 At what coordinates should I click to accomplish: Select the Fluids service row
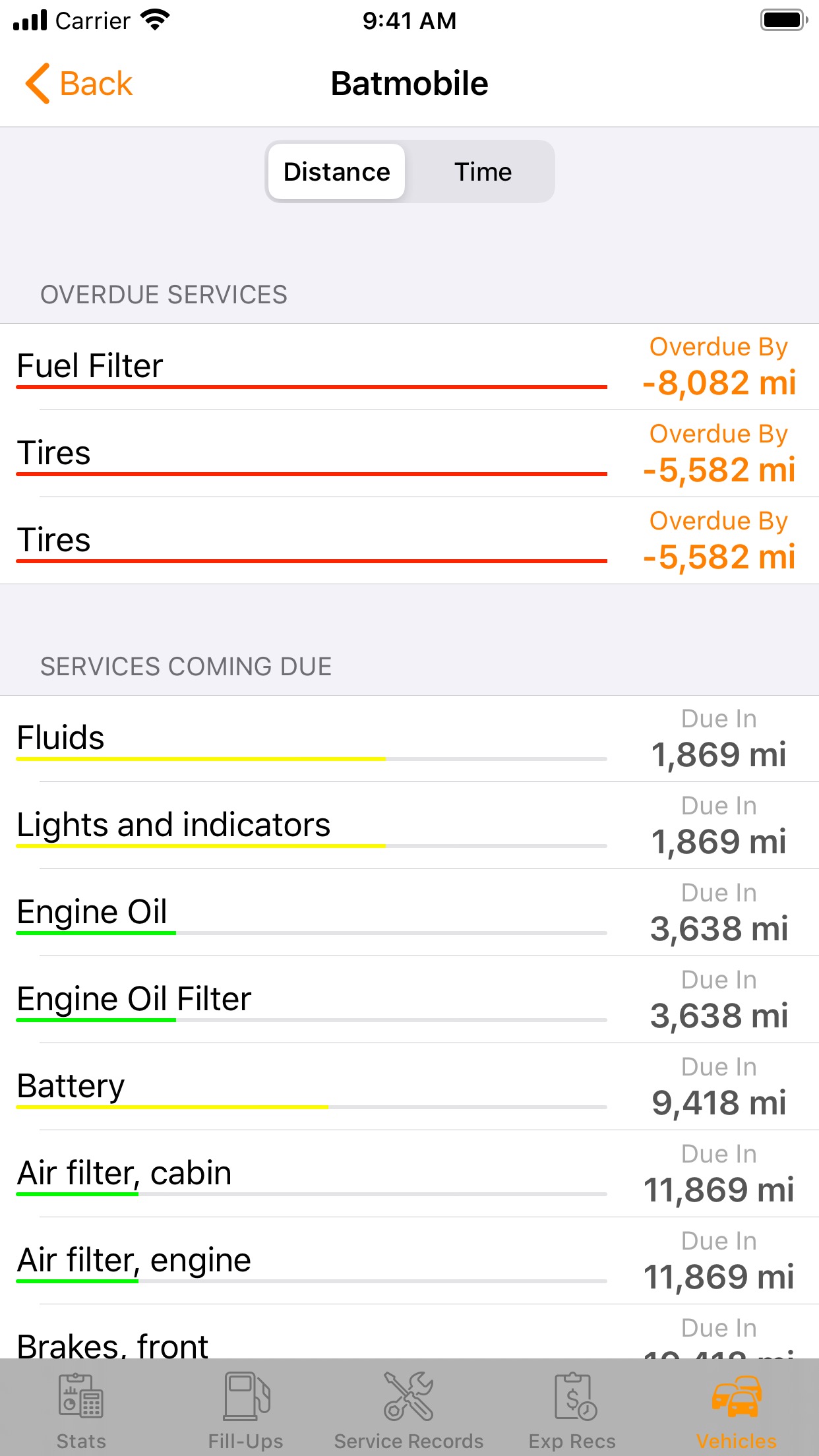tap(310, 739)
